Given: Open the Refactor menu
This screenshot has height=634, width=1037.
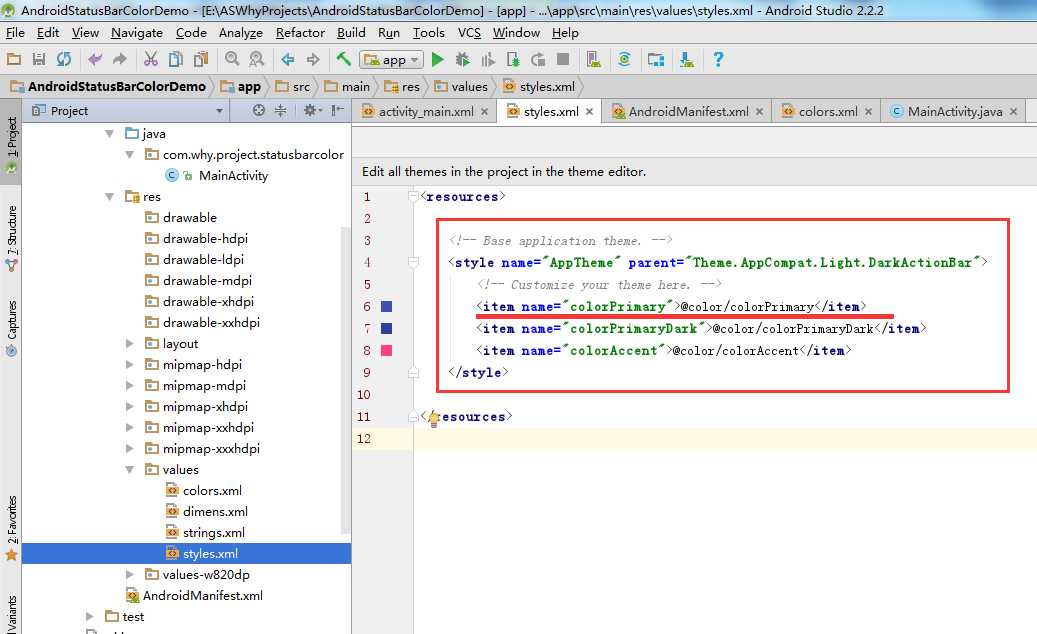Looking at the screenshot, I should coord(300,33).
